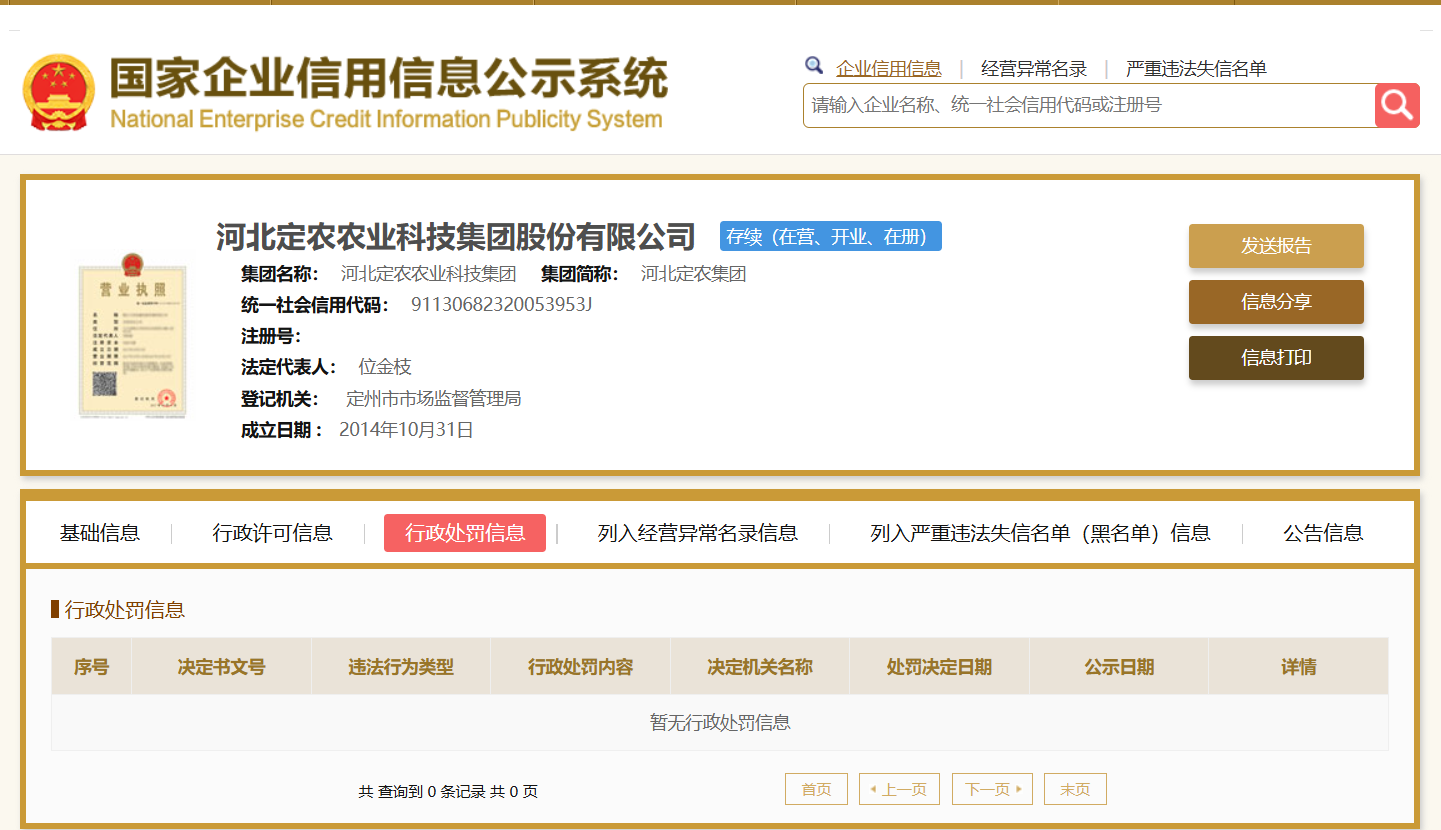Select the 企业信用信息 search category link
The width and height of the screenshot is (1441, 830).
click(x=888, y=68)
